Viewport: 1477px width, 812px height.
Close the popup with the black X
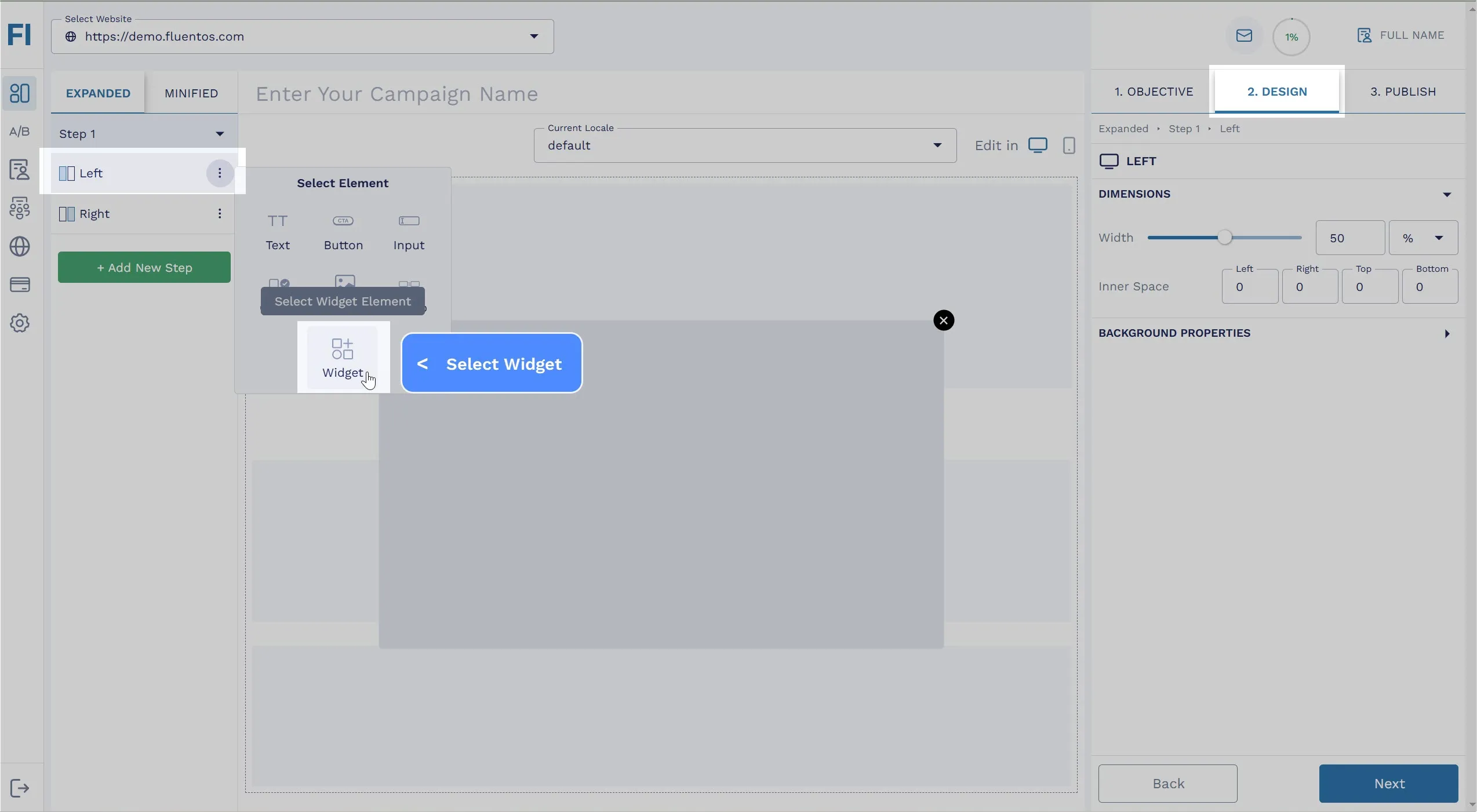[x=944, y=320]
